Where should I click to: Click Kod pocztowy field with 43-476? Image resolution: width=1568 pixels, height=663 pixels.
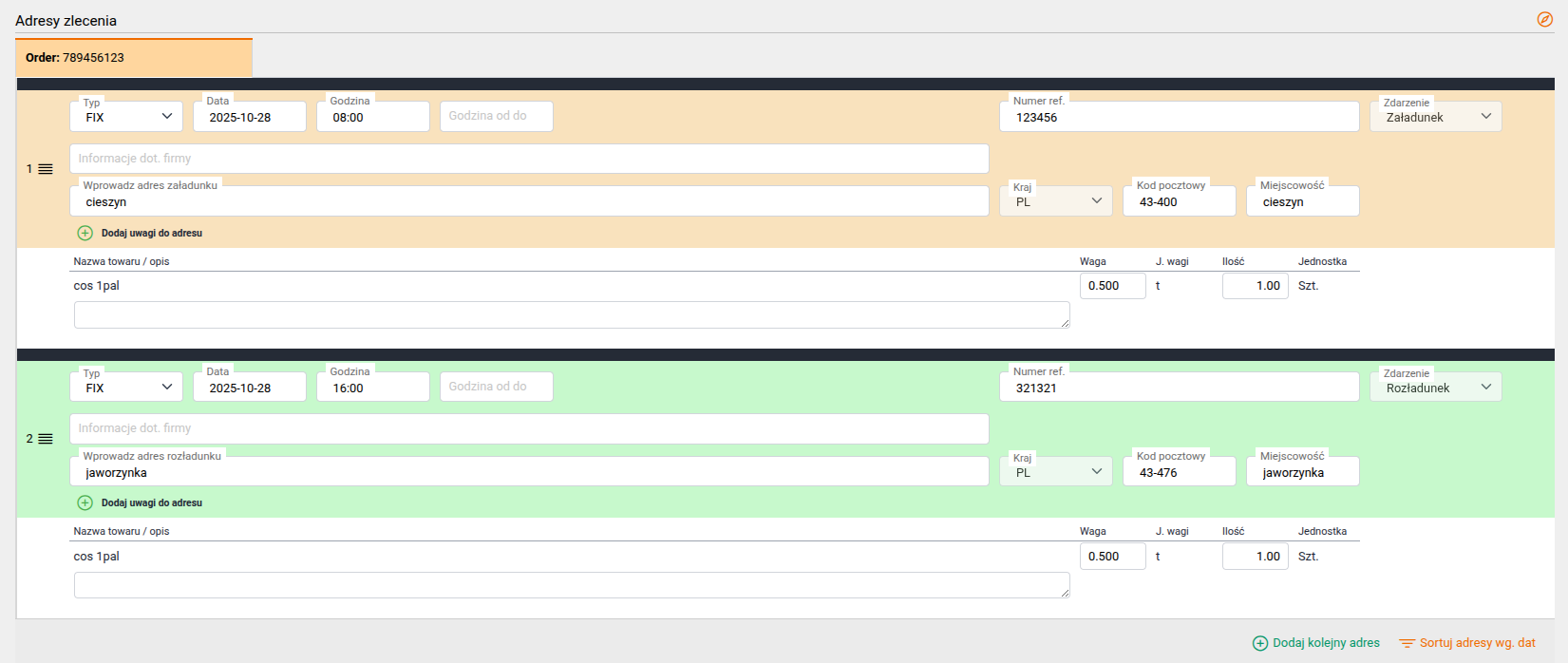[1179, 472]
